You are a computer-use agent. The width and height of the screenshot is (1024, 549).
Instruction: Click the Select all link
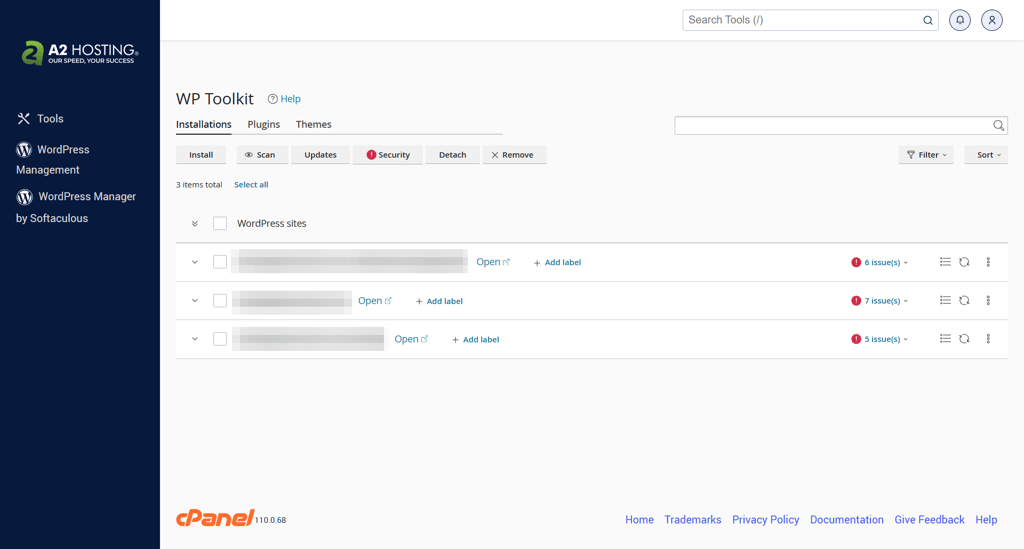pyautogui.click(x=251, y=185)
